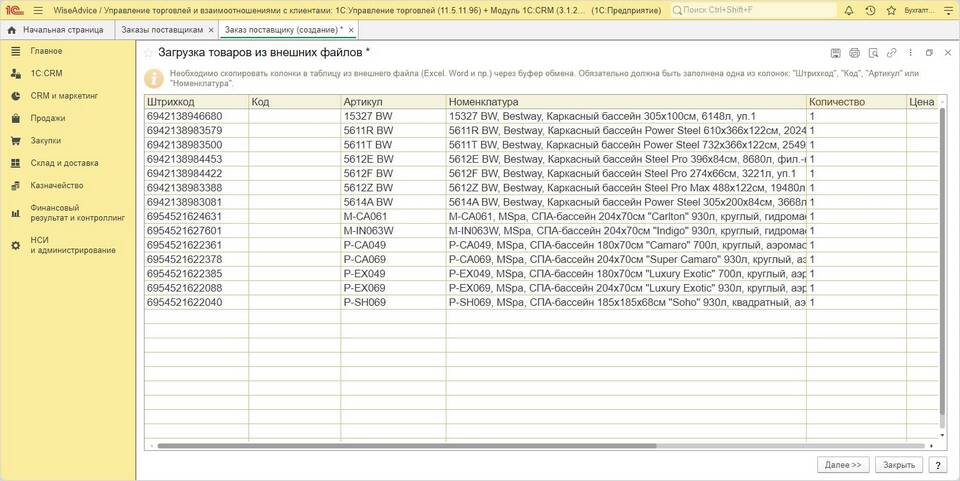Open service settings lines icon in top bar
The width and height of the screenshot is (960, 481).
[x=948, y=10]
